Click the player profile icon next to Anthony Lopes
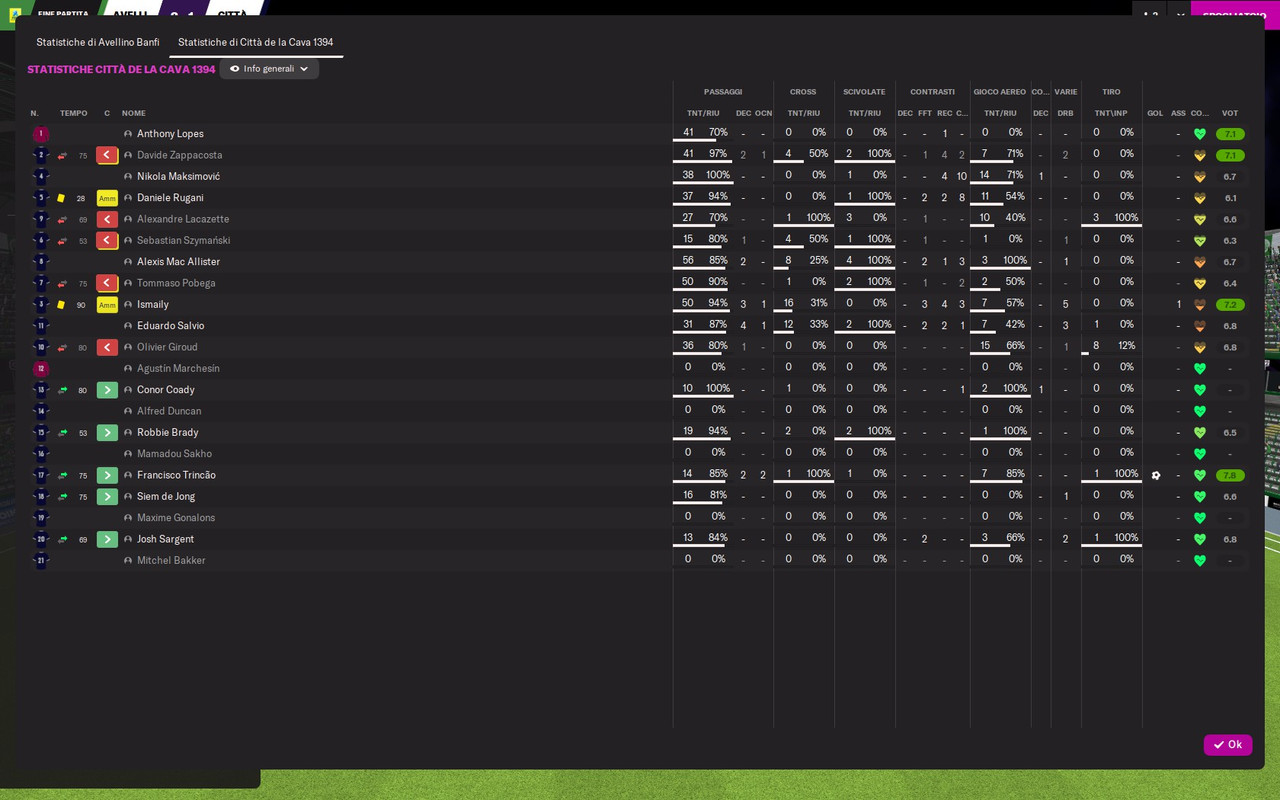This screenshot has height=800, width=1280. coord(128,134)
